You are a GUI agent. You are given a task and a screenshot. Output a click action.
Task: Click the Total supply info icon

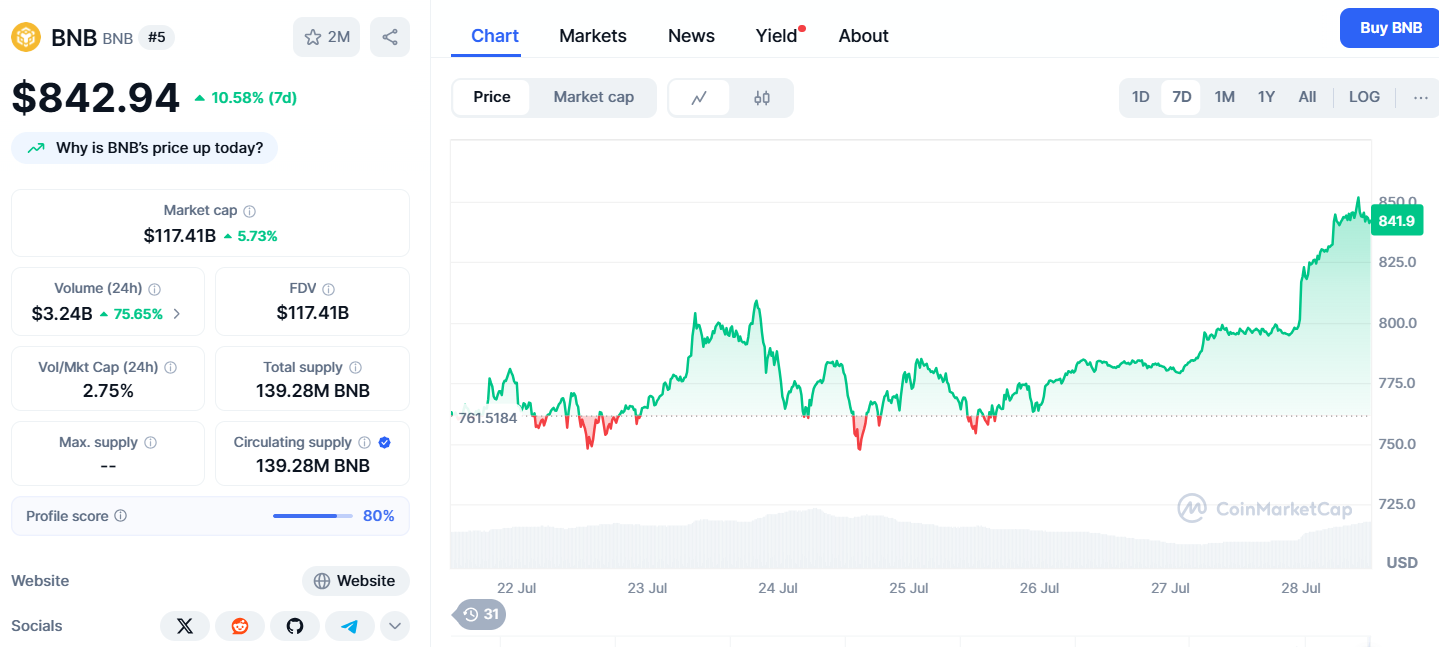tap(355, 368)
